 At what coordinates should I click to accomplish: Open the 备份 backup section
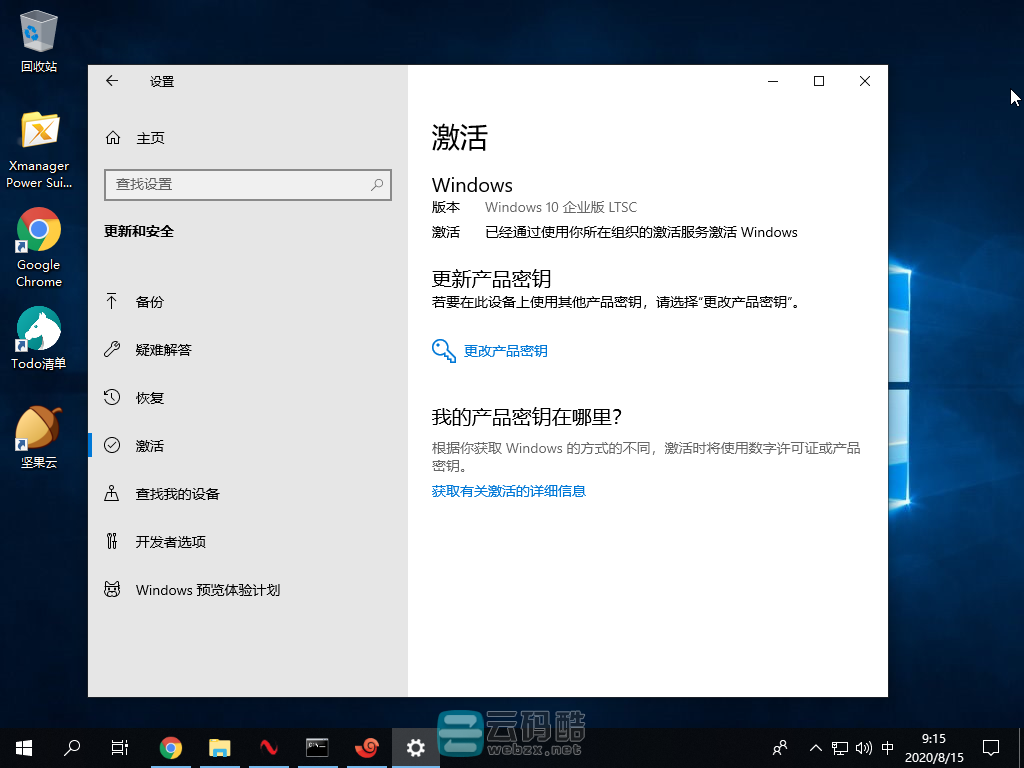pos(149,302)
